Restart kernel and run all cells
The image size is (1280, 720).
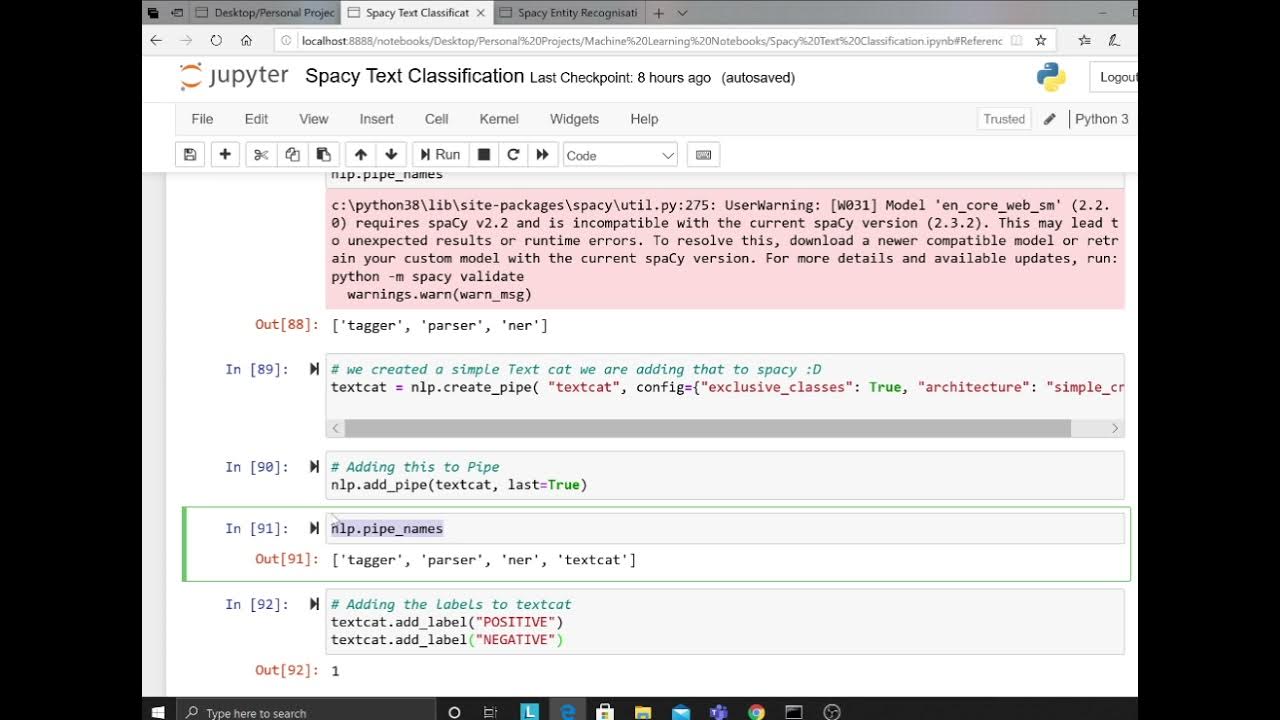click(x=543, y=155)
